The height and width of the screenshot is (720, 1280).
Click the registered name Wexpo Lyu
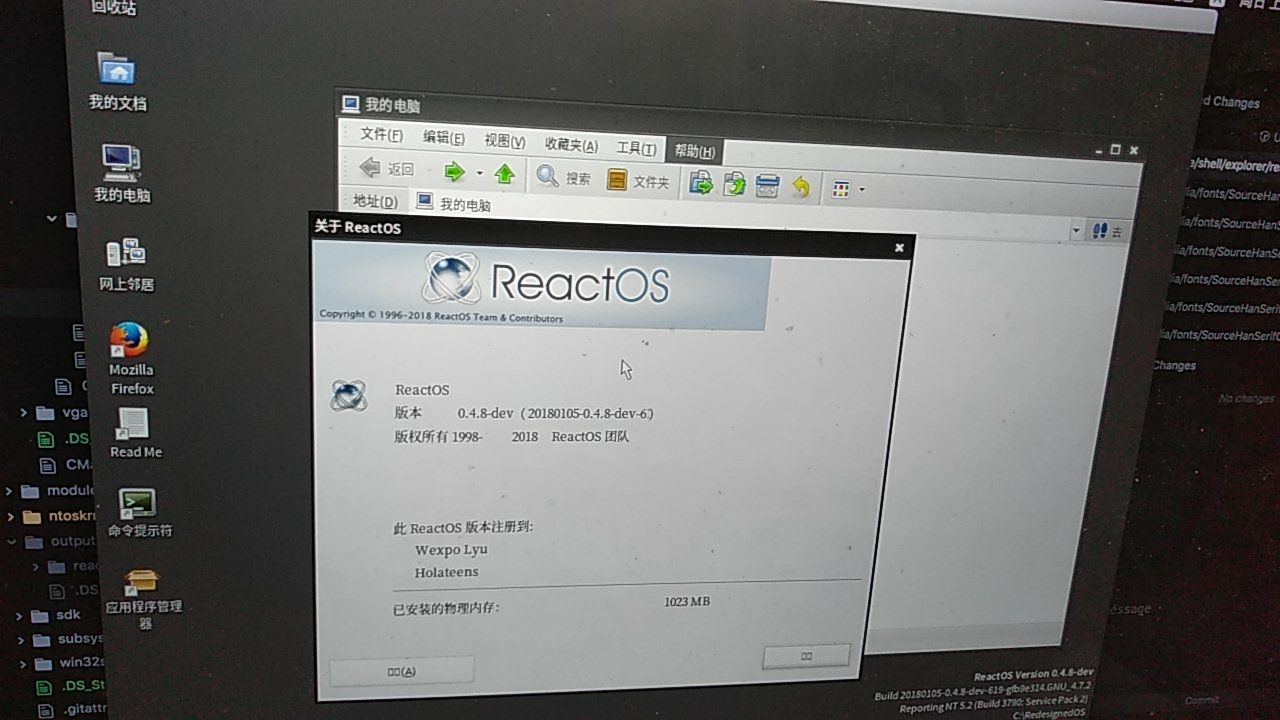click(x=451, y=550)
